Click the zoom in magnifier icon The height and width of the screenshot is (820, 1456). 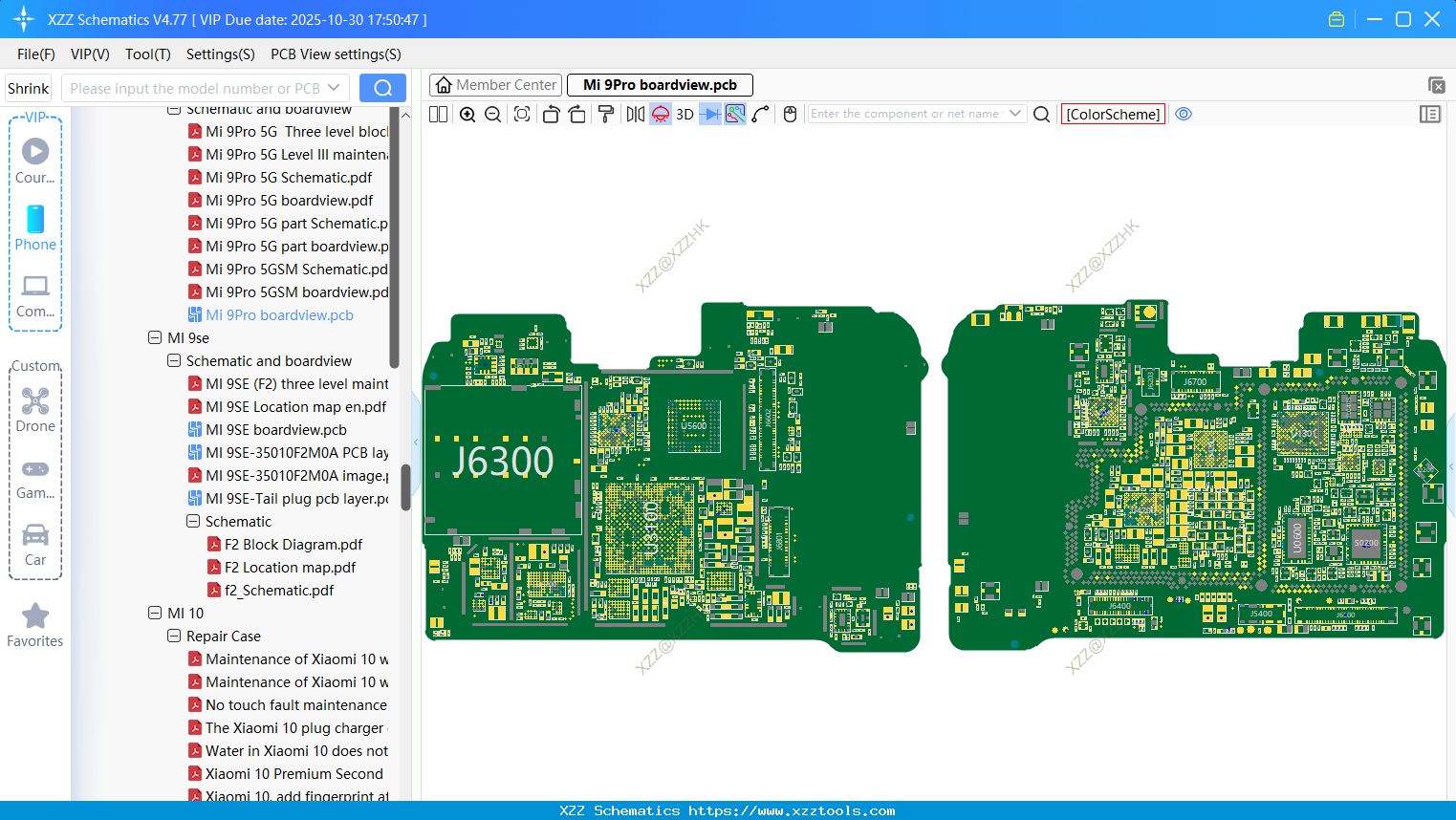click(x=467, y=115)
